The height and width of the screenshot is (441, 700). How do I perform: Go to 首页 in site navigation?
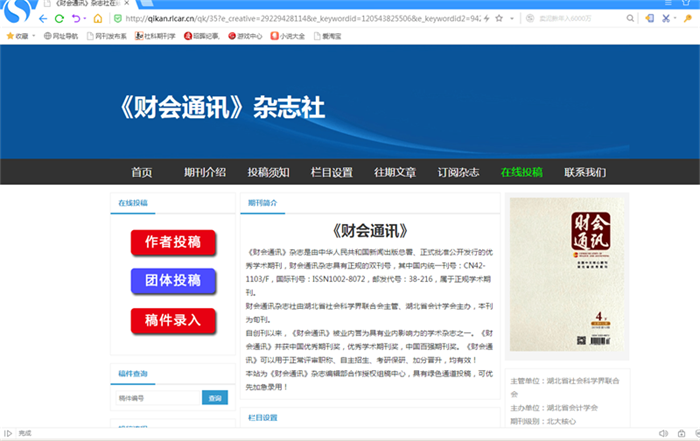coord(142,172)
